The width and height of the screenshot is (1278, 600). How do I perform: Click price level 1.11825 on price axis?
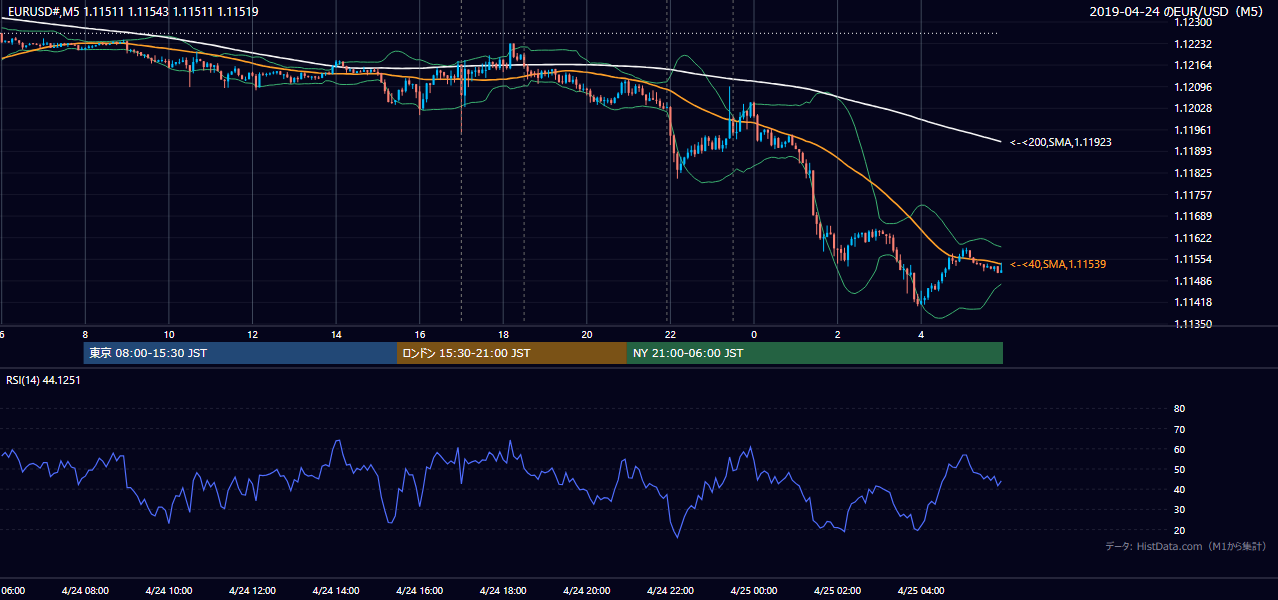(x=1193, y=173)
